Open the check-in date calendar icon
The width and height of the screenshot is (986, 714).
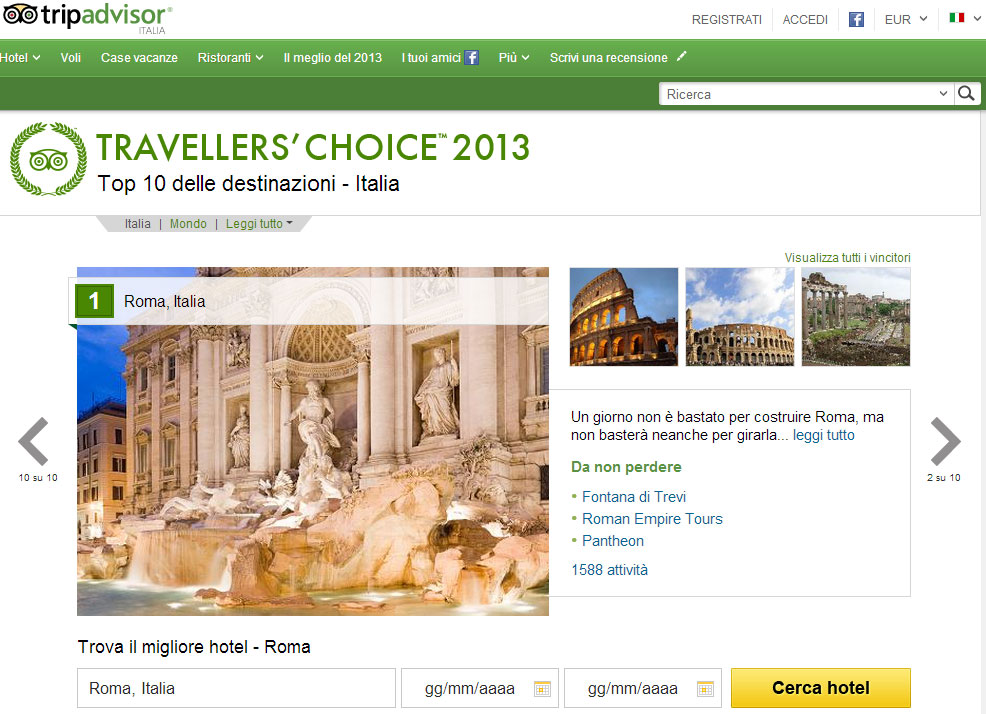coord(542,689)
